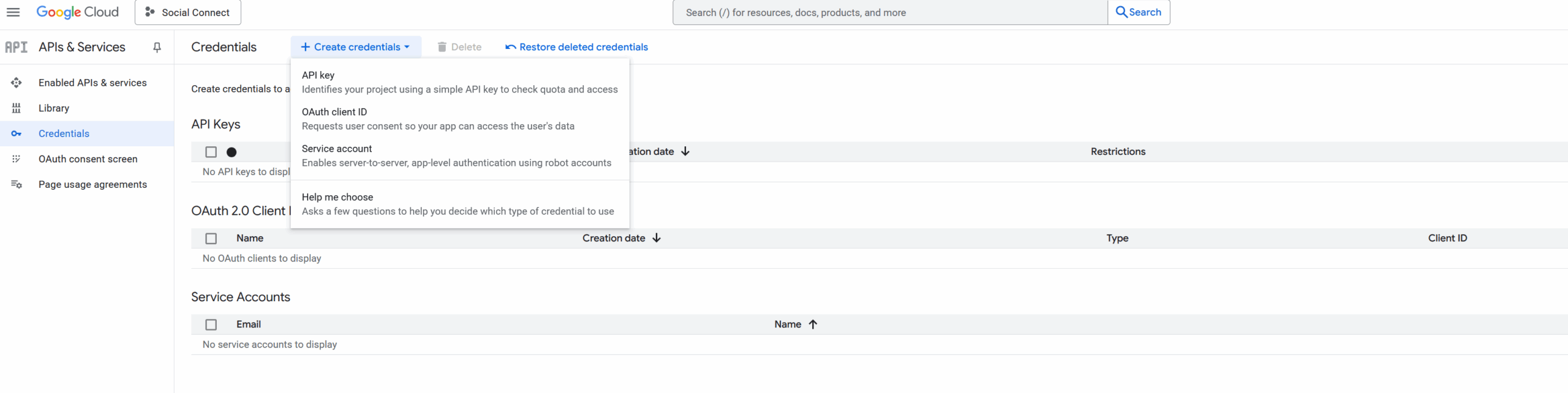
Task: Select all Service Accounts checkbox
Action: point(211,324)
